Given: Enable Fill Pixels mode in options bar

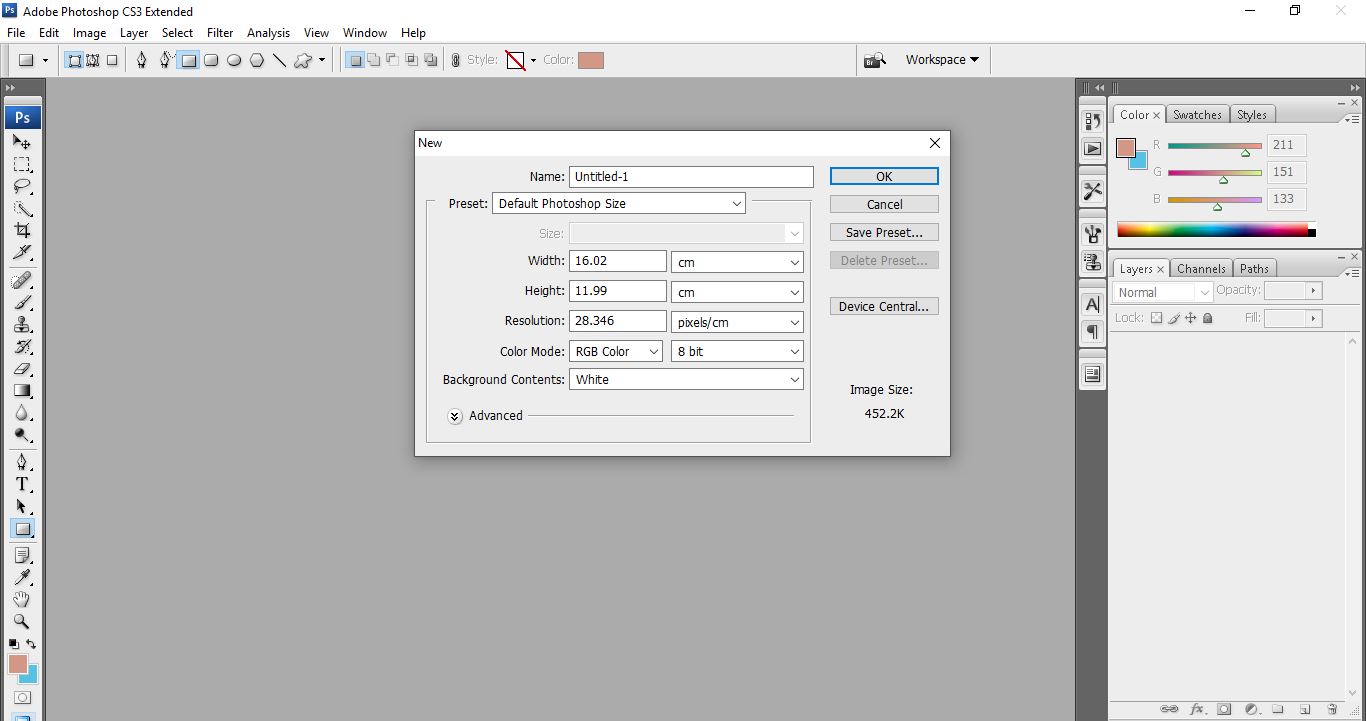Looking at the screenshot, I should (x=112, y=60).
